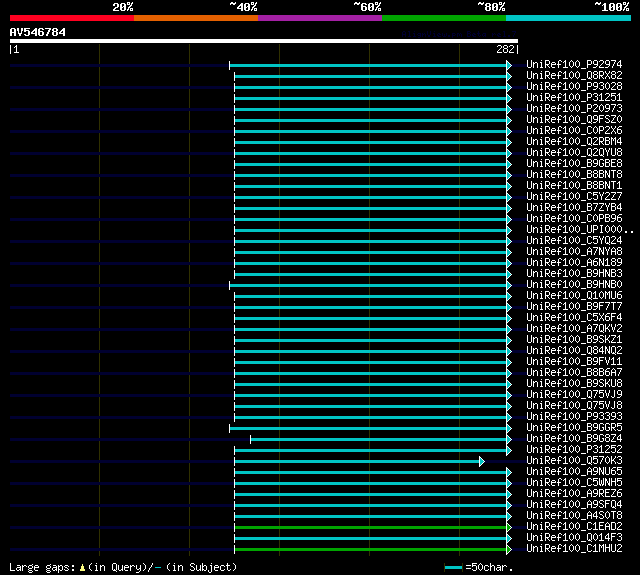
Task: Click the short Q570K3 alignment bar
Action: click(x=357, y=462)
